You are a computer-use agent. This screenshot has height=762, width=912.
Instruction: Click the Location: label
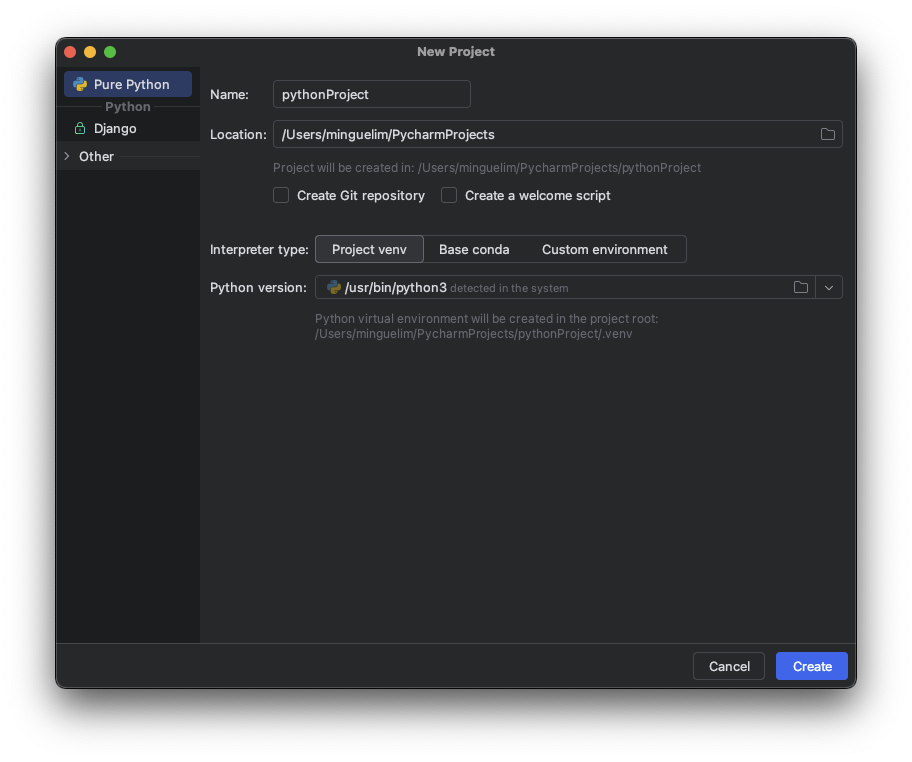point(238,134)
